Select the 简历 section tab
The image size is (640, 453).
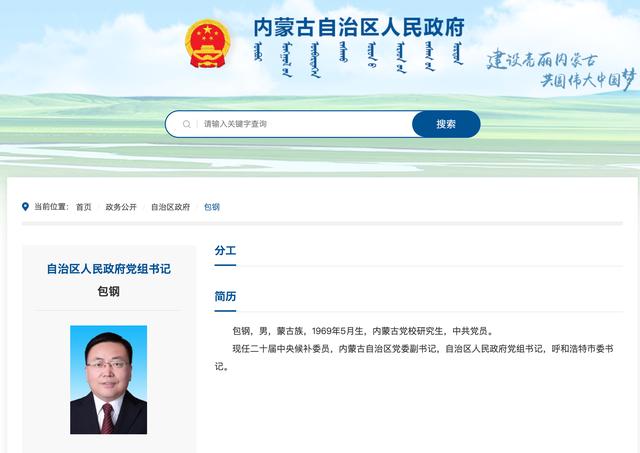225,296
